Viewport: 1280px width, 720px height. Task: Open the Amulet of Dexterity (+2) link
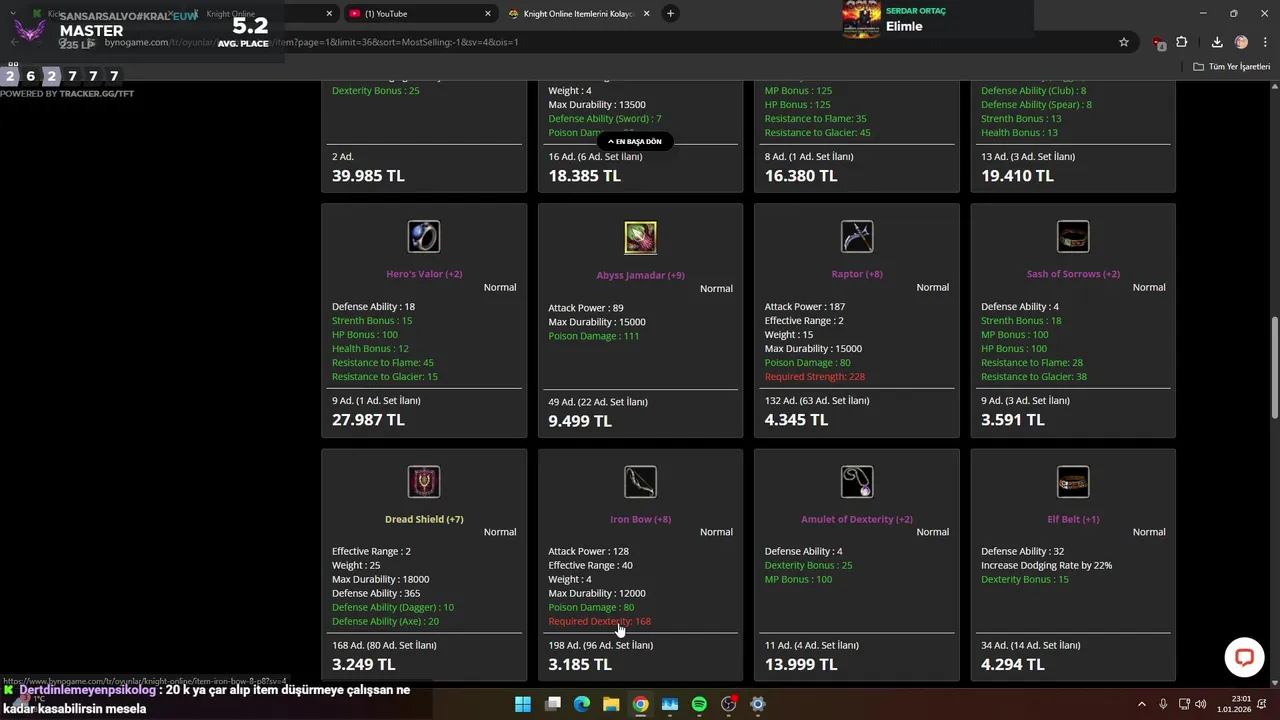click(857, 519)
